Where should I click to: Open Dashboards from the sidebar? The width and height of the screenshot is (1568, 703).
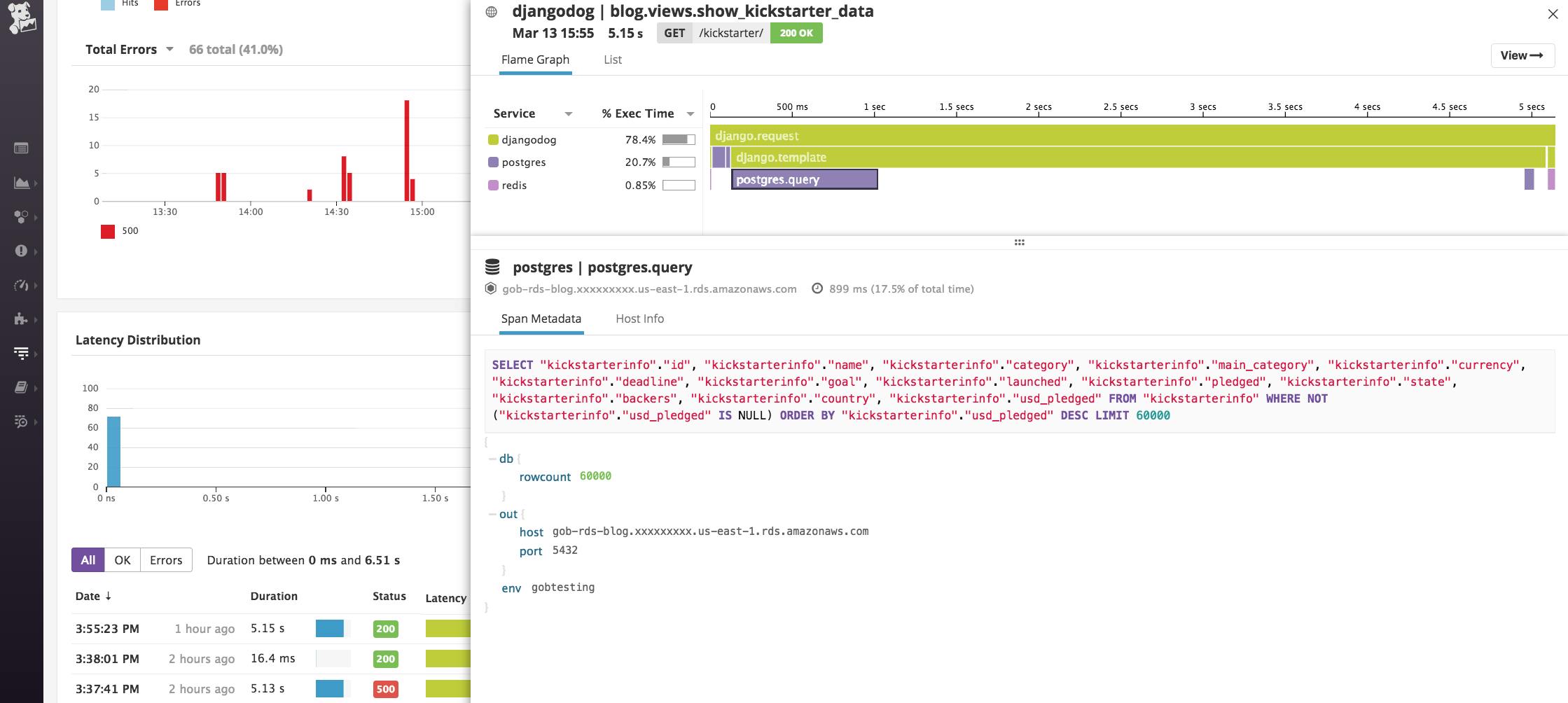(x=22, y=183)
